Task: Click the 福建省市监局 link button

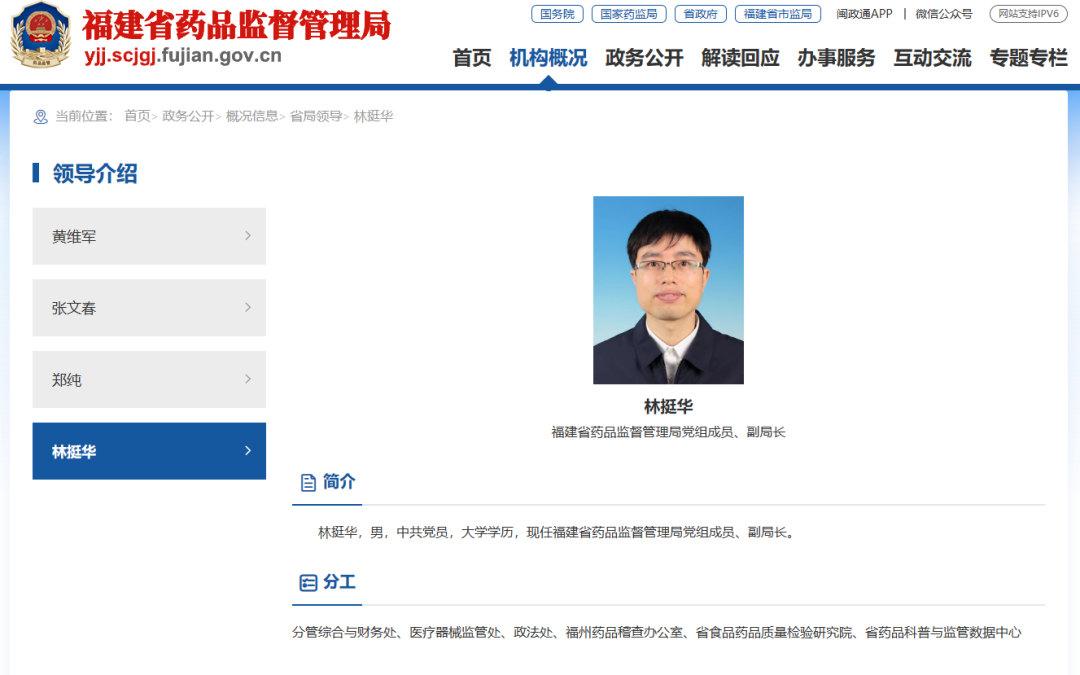Action: tap(778, 14)
